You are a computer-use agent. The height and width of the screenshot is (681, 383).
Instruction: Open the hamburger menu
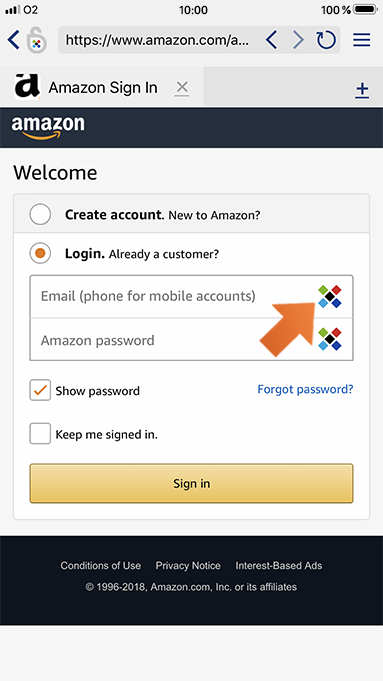(361, 40)
